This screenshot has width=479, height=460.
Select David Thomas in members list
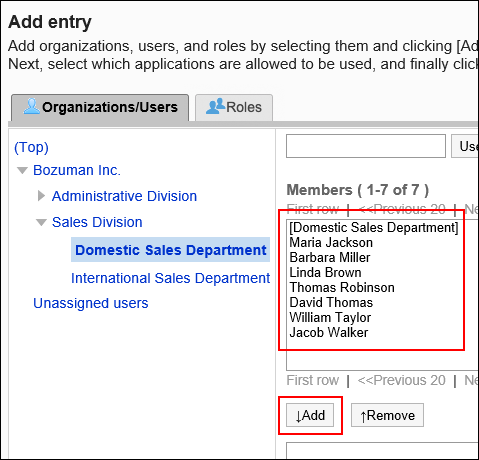tap(331, 303)
